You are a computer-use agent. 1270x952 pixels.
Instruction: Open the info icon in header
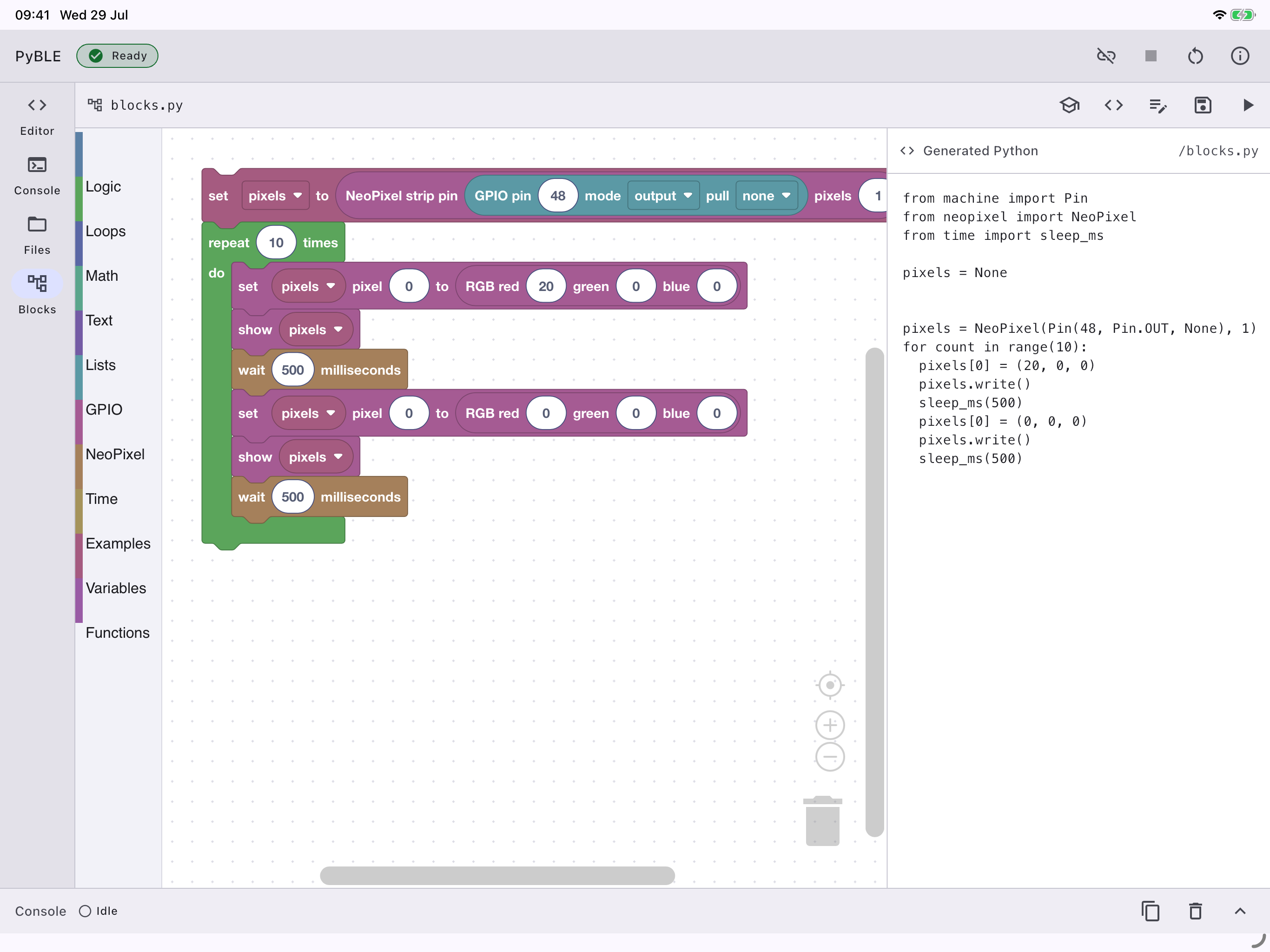point(1240,56)
